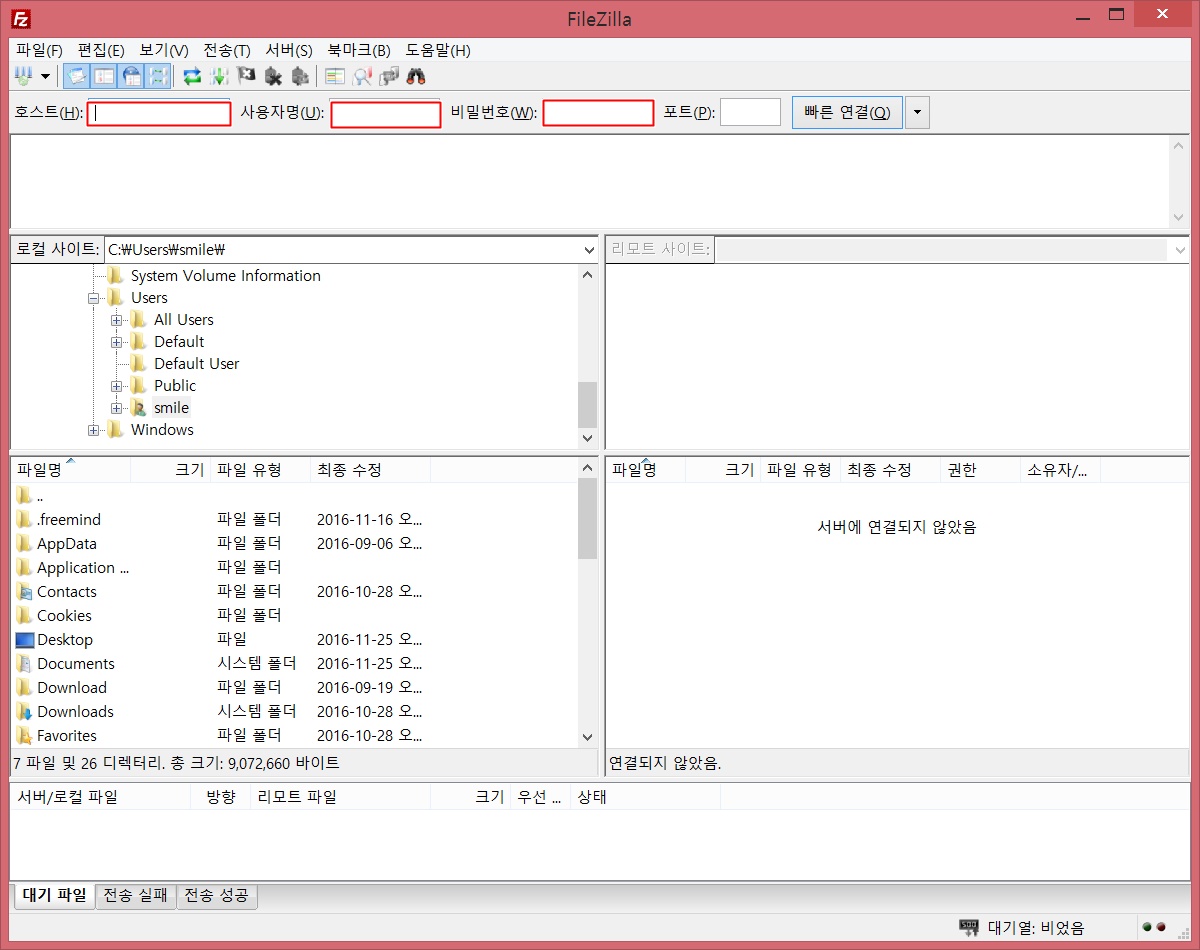Click the 빠른 연결 quick connect button
The width and height of the screenshot is (1200, 950).
[847, 112]
